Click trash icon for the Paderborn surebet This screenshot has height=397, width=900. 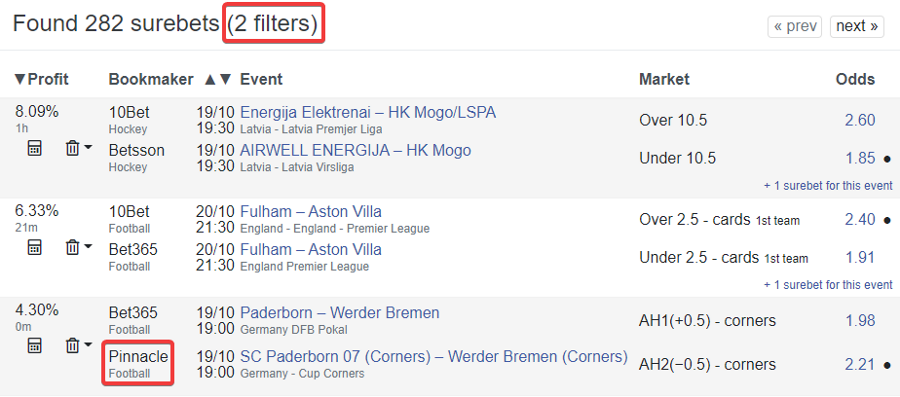point(72,345)
